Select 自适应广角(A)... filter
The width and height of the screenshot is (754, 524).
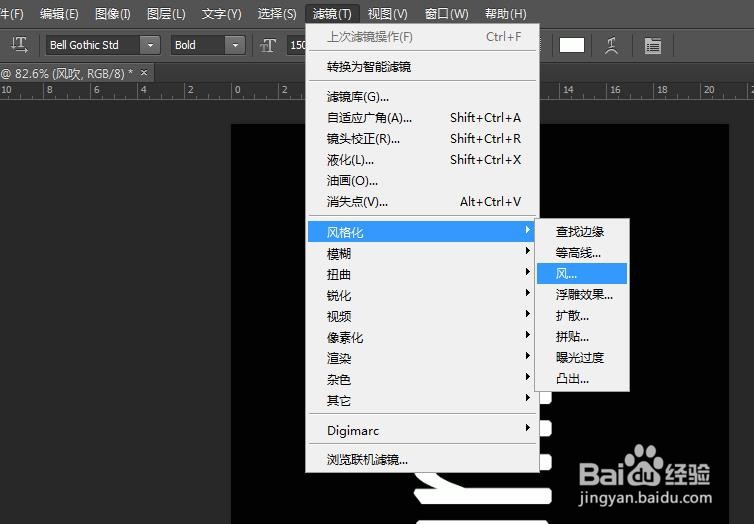(x=422, y=117)
